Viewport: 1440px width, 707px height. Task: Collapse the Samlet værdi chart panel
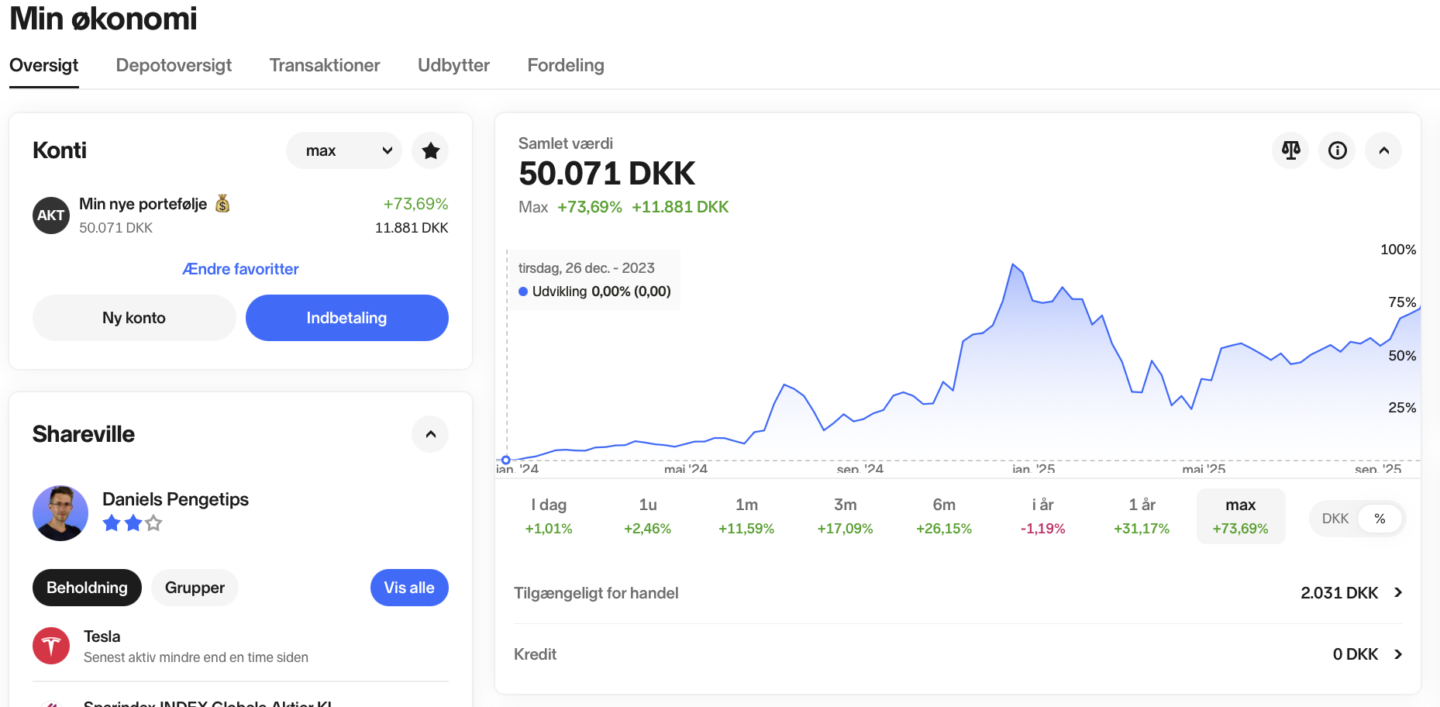point(1384,151)
